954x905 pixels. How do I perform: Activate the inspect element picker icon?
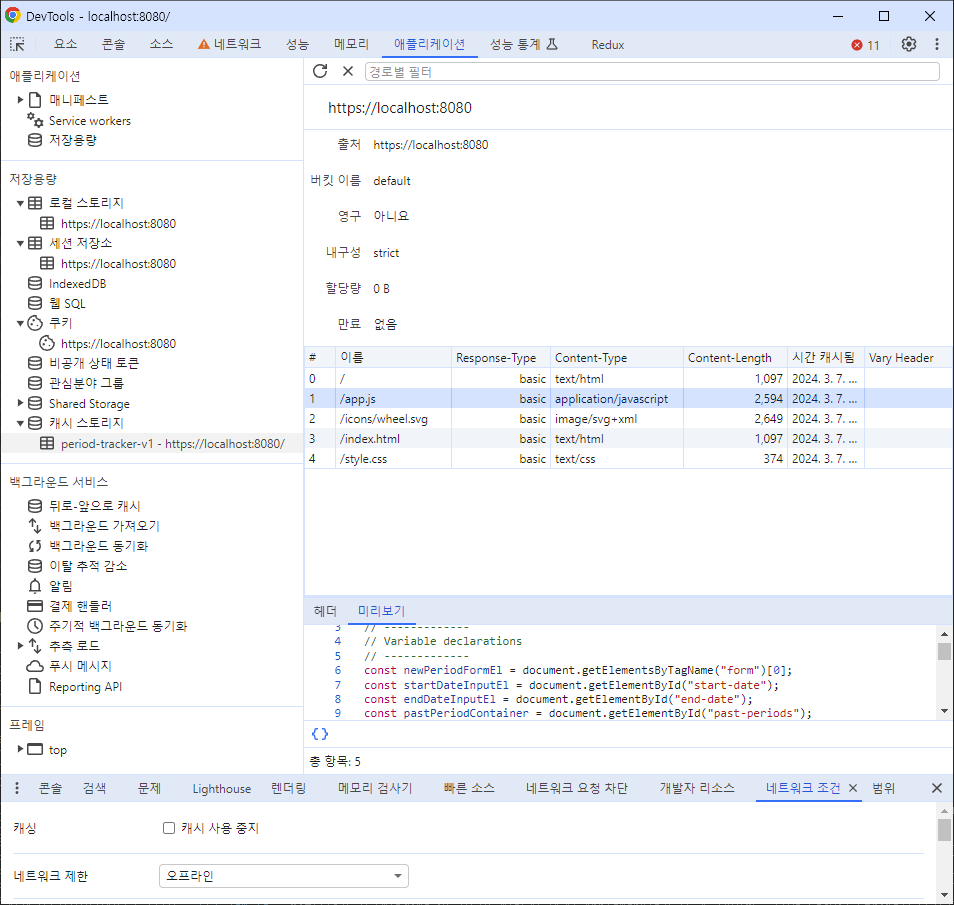pos(17,44)
